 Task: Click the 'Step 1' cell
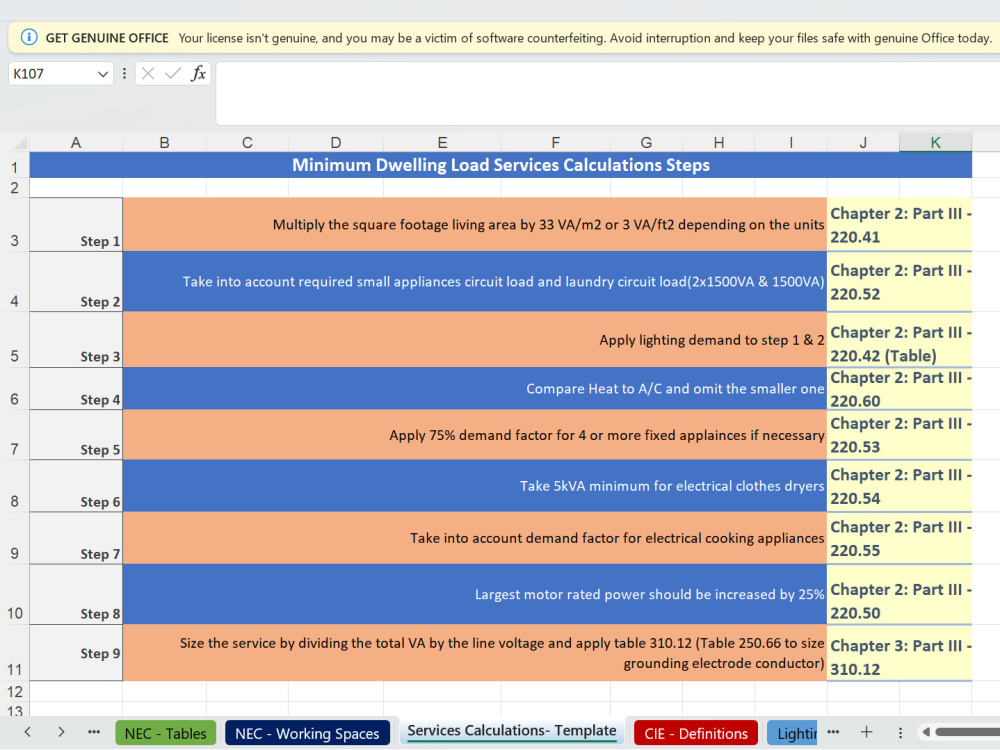coord(76,224)
